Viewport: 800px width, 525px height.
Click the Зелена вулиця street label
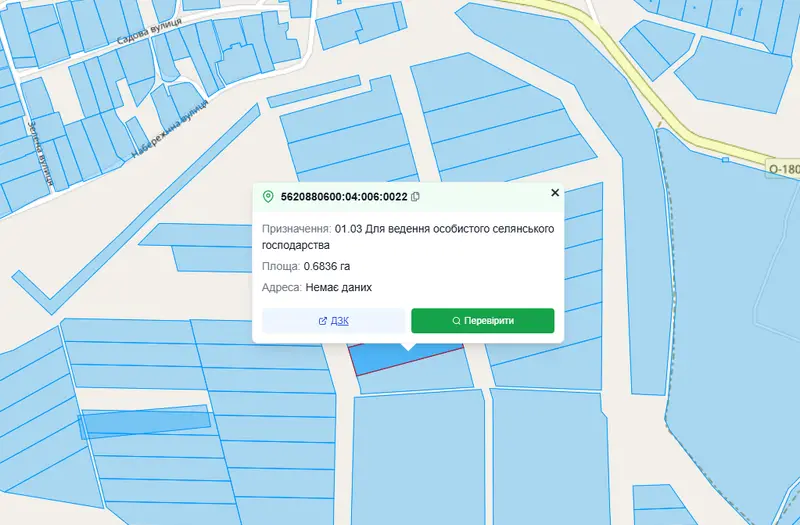coord(40,153)
